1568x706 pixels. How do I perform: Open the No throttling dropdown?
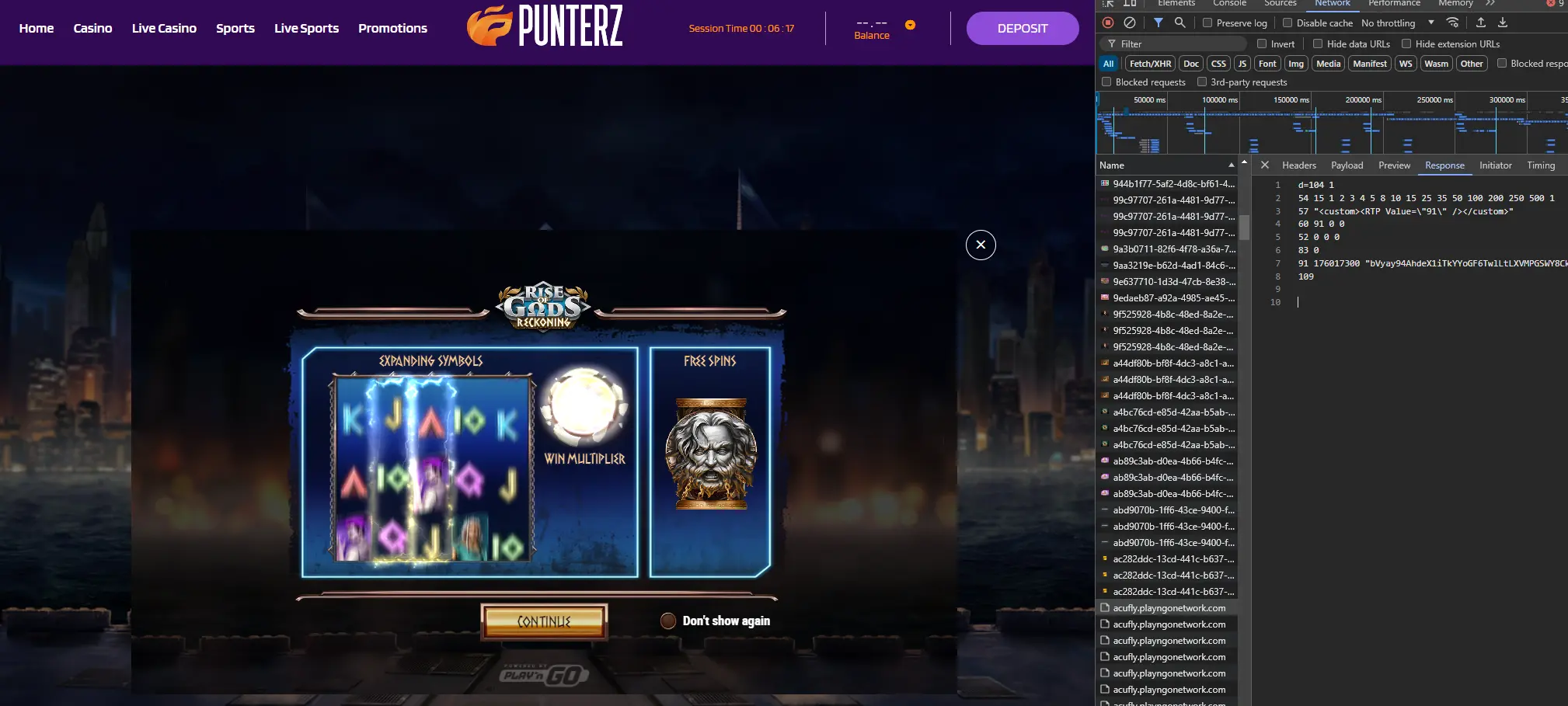(x=1398, y=23)
